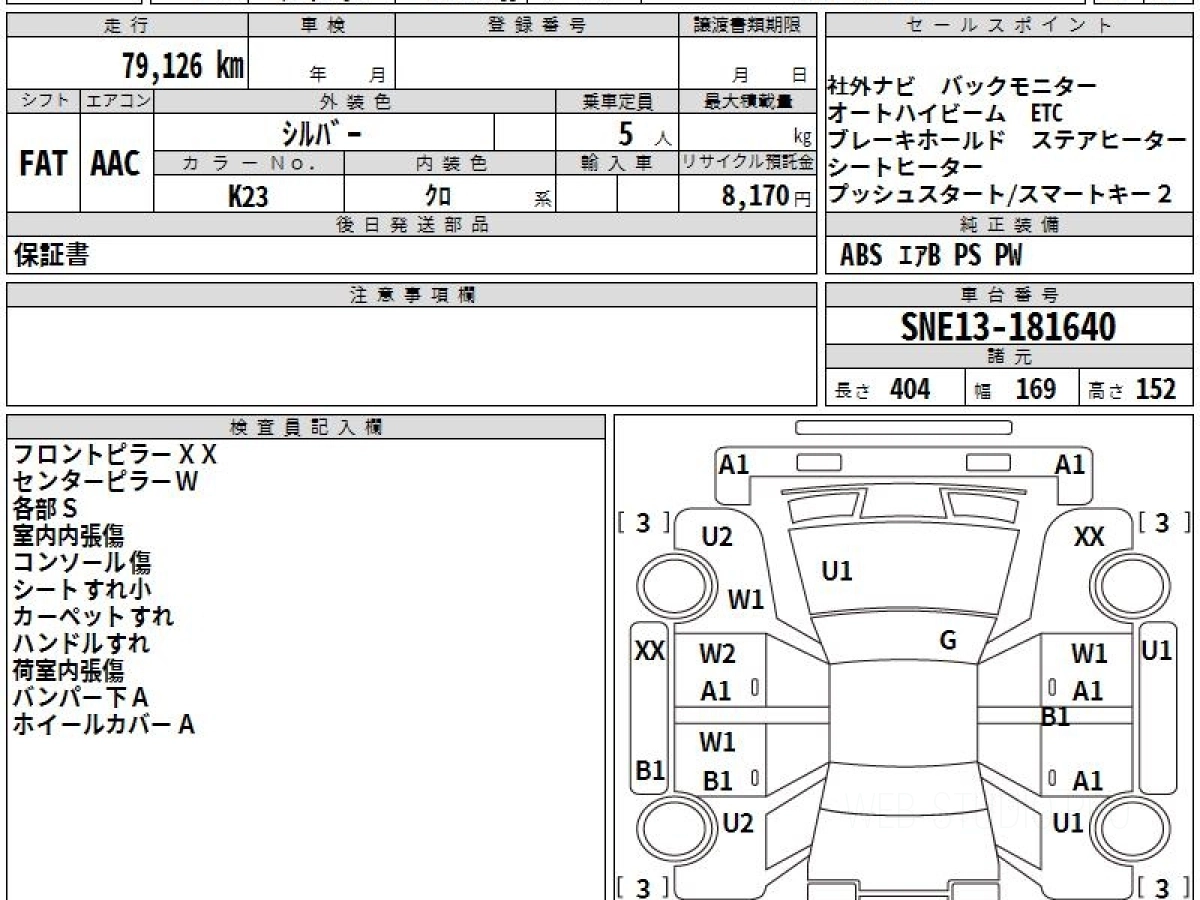Click the U1 mark on the hood
Image resolution: width=1200 pixels, height=900 pixels.
[x=836, y=571]
